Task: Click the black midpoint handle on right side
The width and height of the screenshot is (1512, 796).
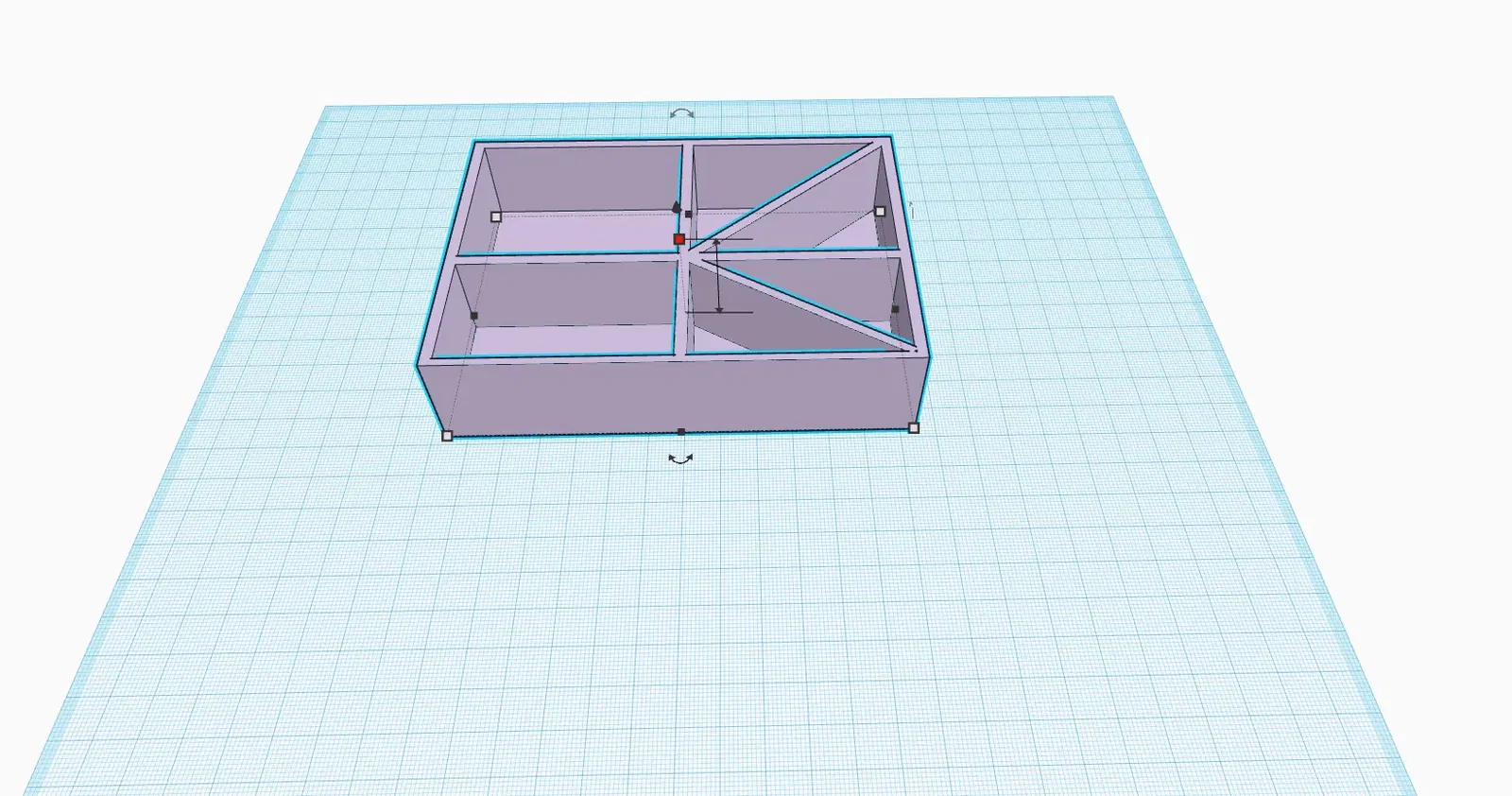Action: pos(896,309)
